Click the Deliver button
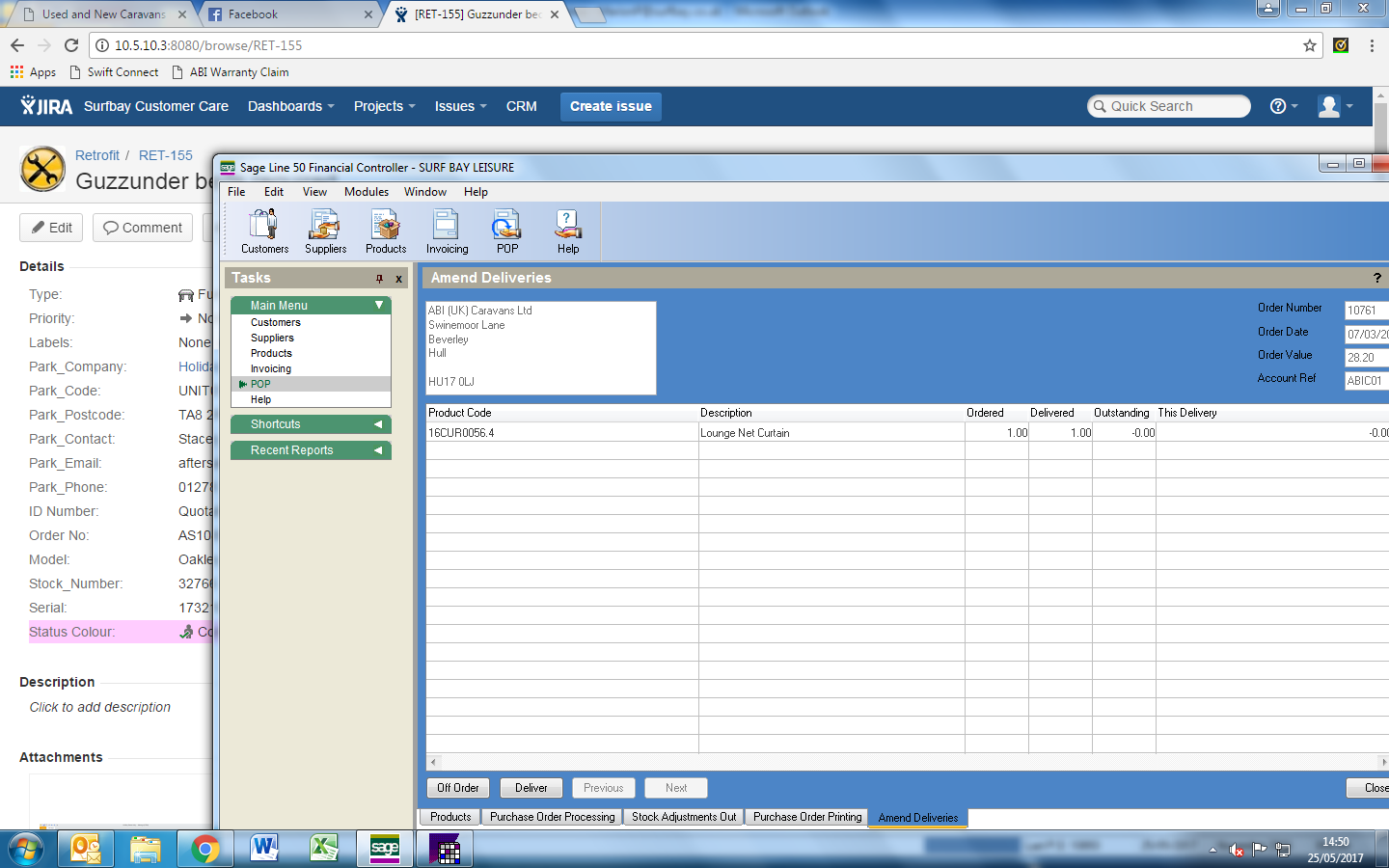 (531, 788)
